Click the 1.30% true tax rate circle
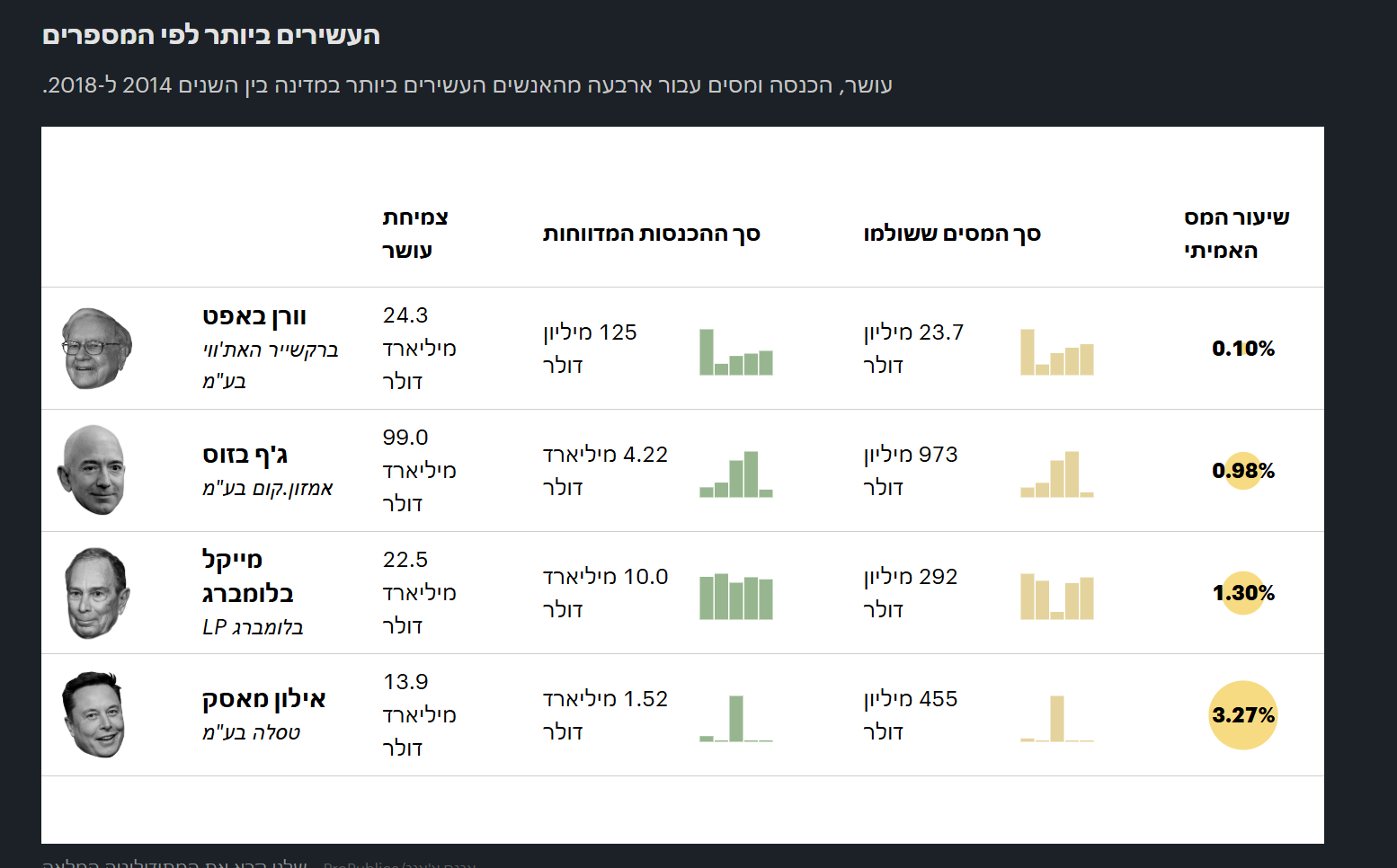The image size is (1397, 868). point(1243,593)
